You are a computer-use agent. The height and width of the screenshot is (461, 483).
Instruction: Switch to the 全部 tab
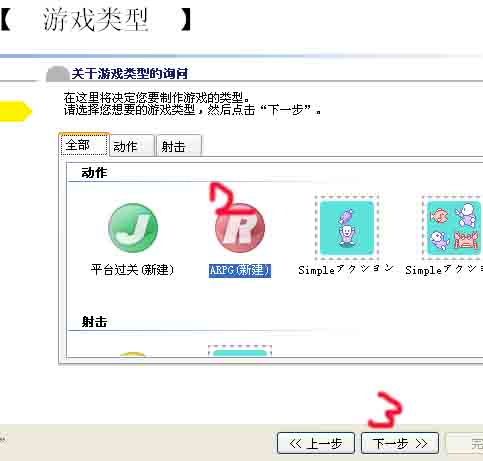(x=84, y=145)
